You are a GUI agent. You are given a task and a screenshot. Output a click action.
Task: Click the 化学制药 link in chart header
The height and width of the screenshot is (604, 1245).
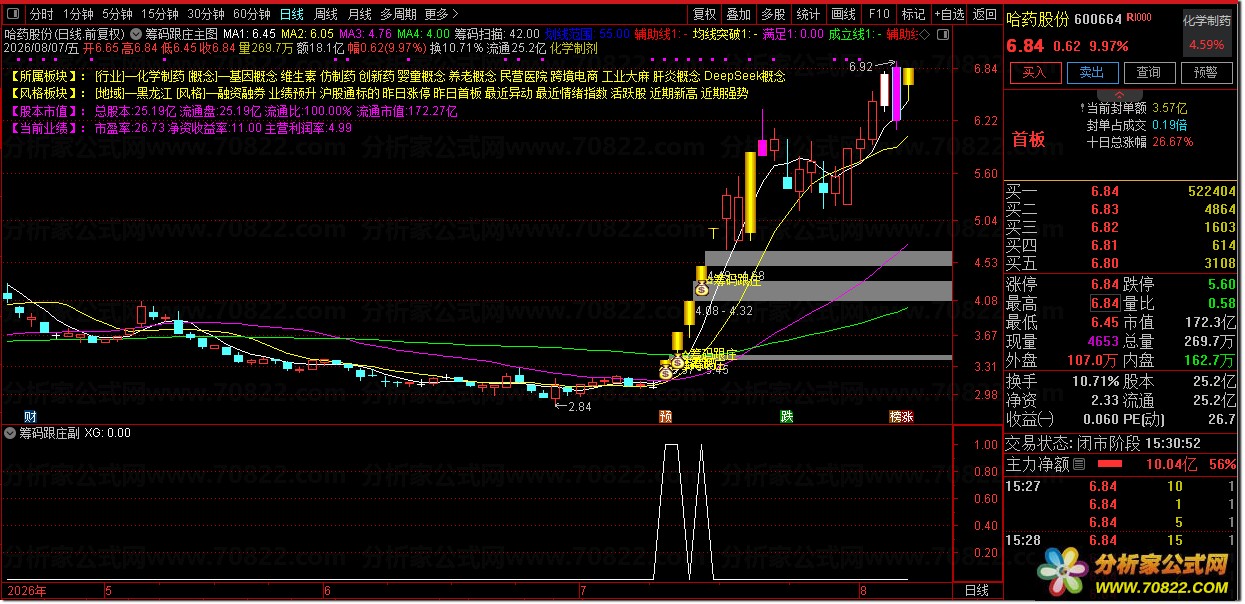(574, 47)
